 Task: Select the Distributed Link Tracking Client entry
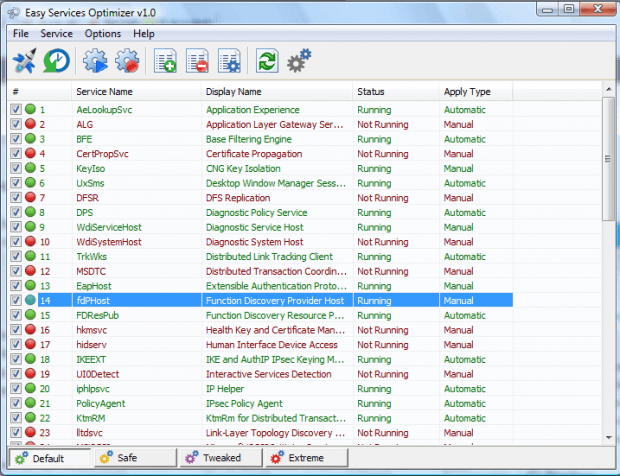(269, 257)
